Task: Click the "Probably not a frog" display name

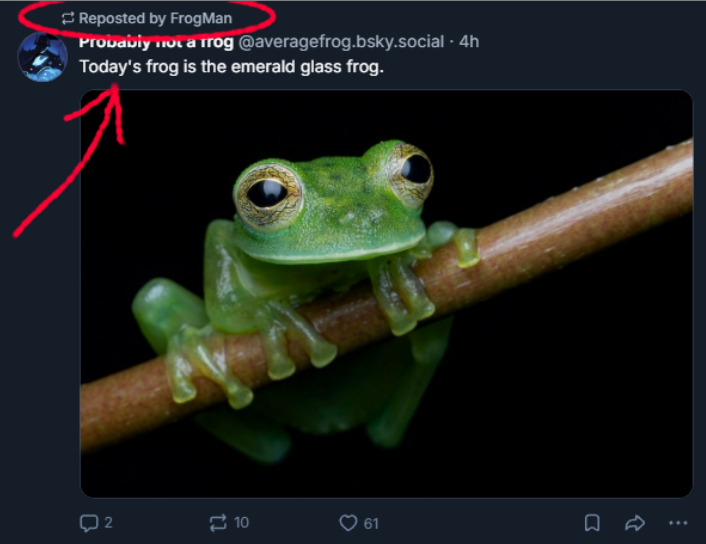Action: [156, 42]
